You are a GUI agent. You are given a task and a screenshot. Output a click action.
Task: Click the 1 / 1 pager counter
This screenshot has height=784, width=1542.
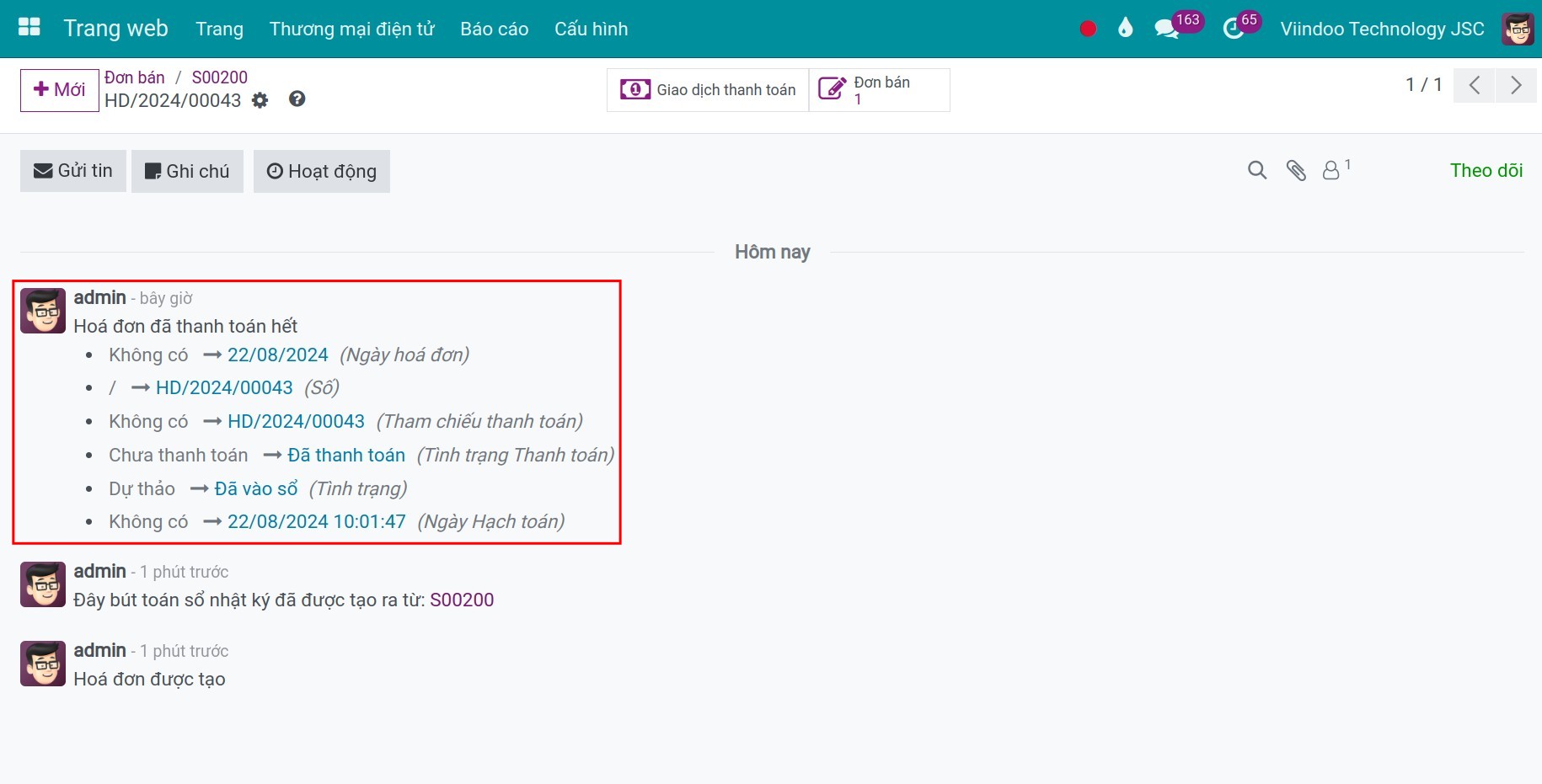click(x=1424, y=84)
